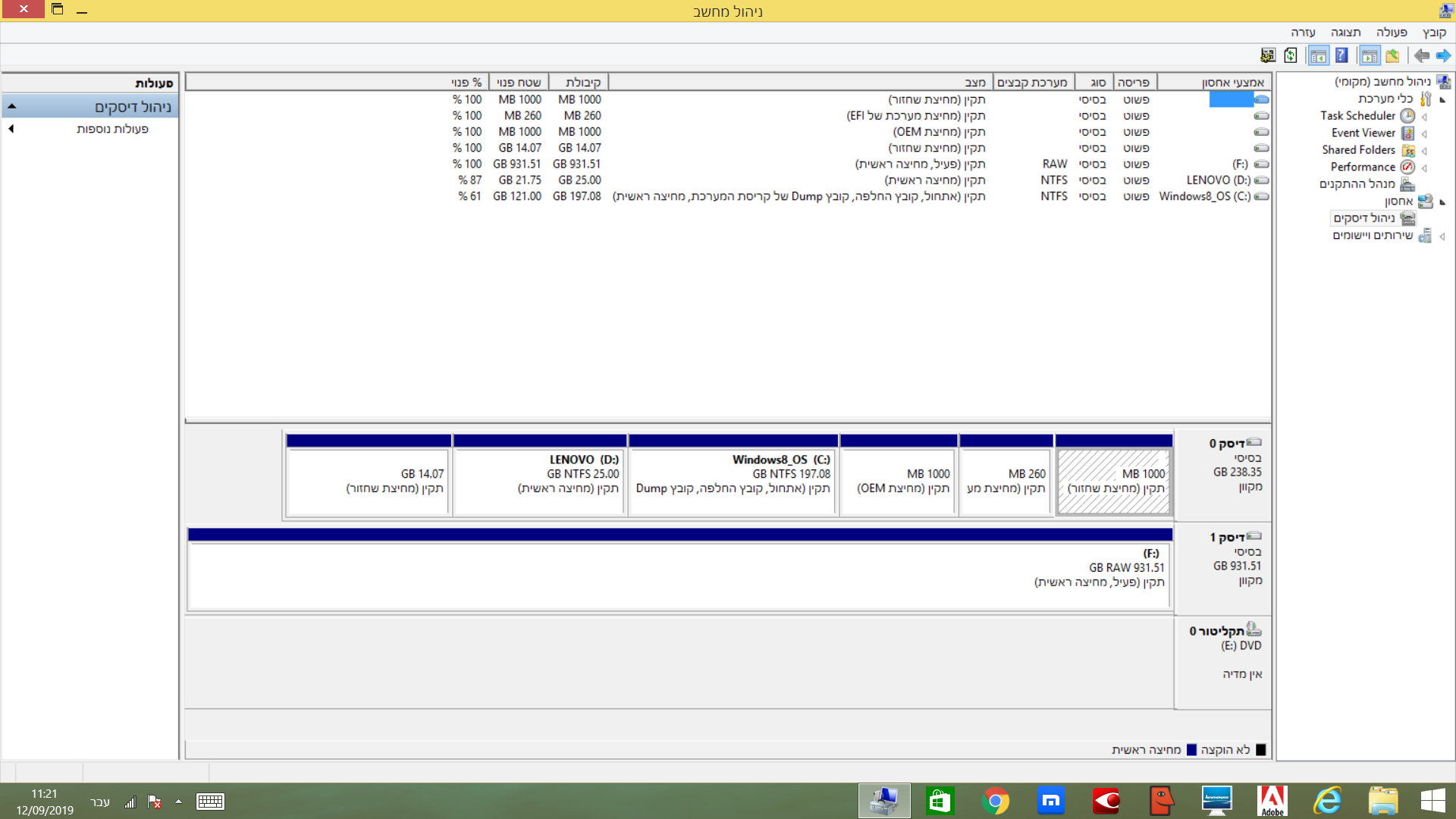Open Event Viewer in the tree

(x=1363, y=133)
